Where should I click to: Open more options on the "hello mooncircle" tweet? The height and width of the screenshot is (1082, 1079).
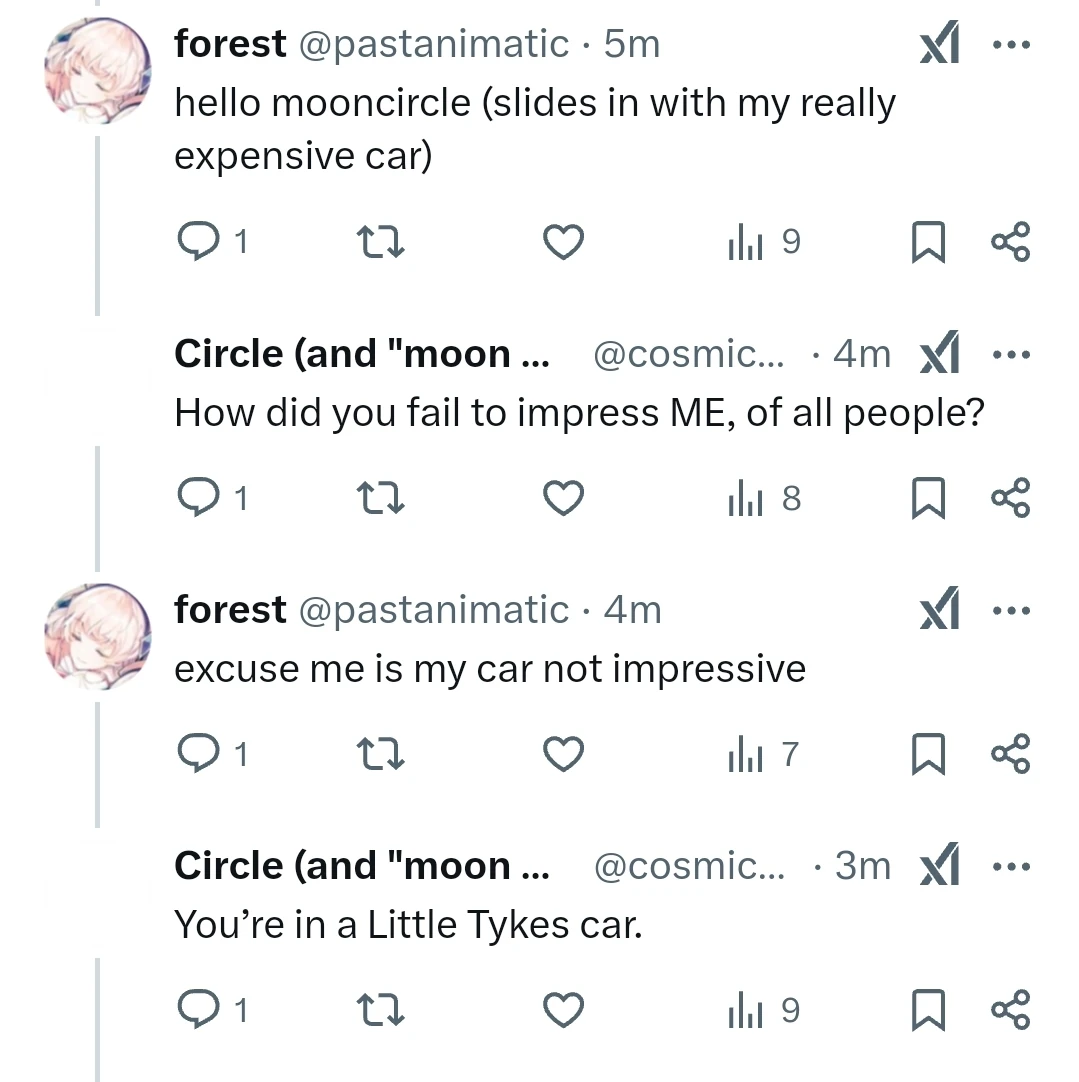1010,45
